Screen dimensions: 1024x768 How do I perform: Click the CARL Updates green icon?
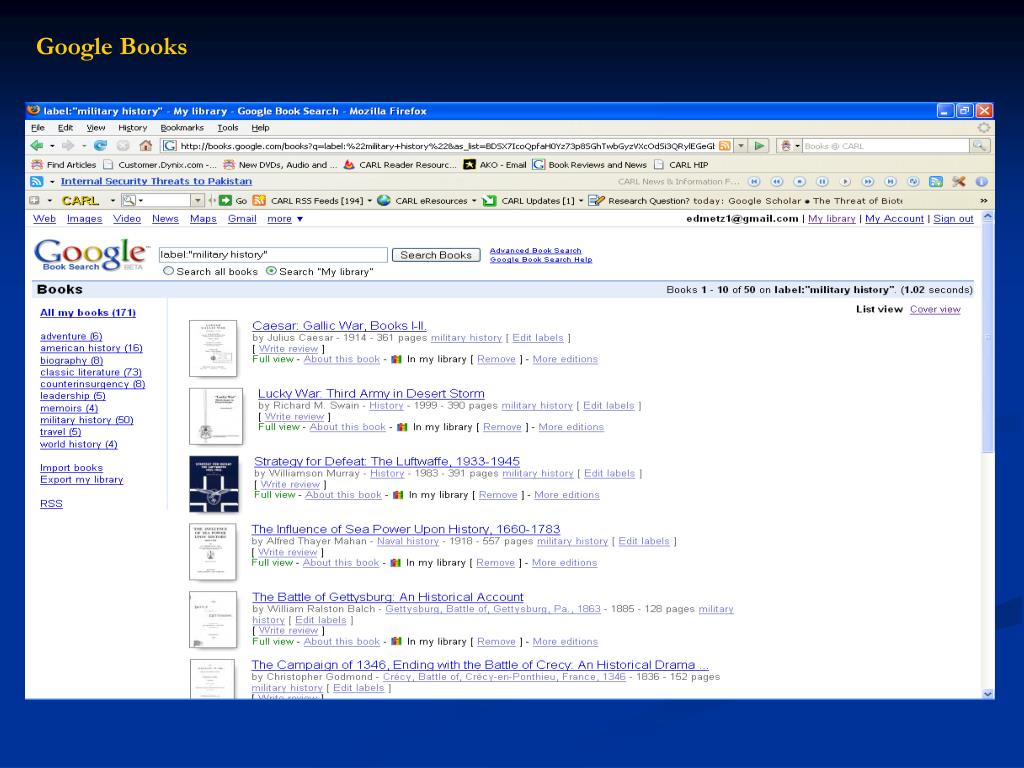pyautogui.click(x=489, y=200)
